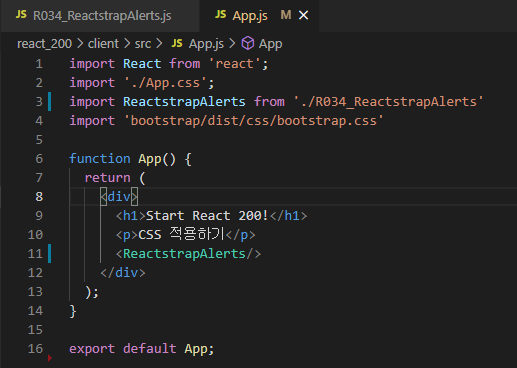Click the red deleted-line marker below line 16
The width and height of the screenshot is (517, 368).
click(50, 358)
